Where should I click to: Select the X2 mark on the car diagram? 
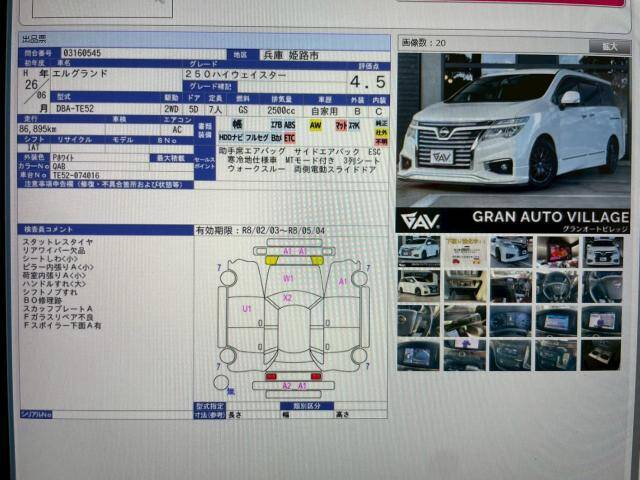(287, 298)
